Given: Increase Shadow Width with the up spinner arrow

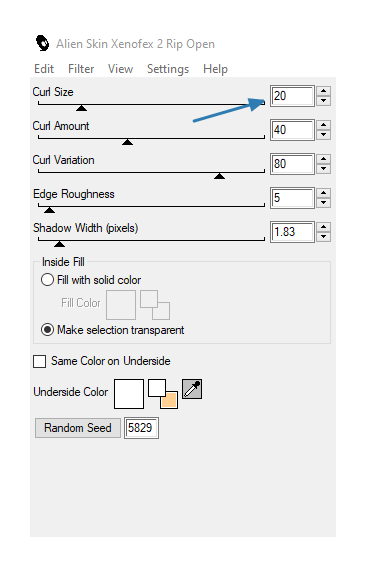Looking at the screenshot, I should click(x=323, y=227).
